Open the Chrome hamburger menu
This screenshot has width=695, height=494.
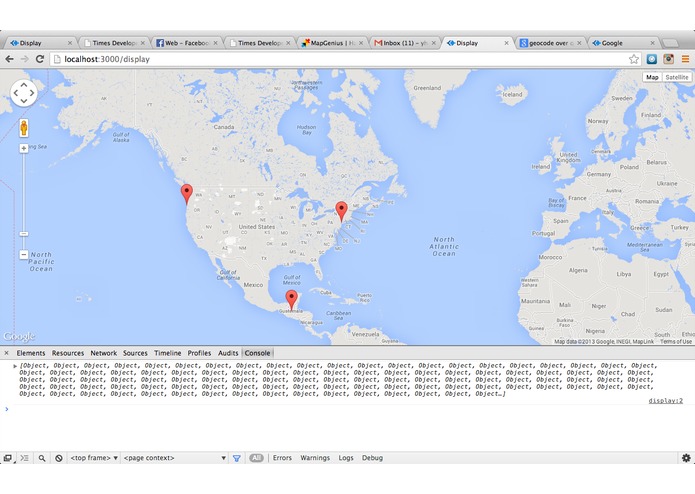tap(685, 59)
